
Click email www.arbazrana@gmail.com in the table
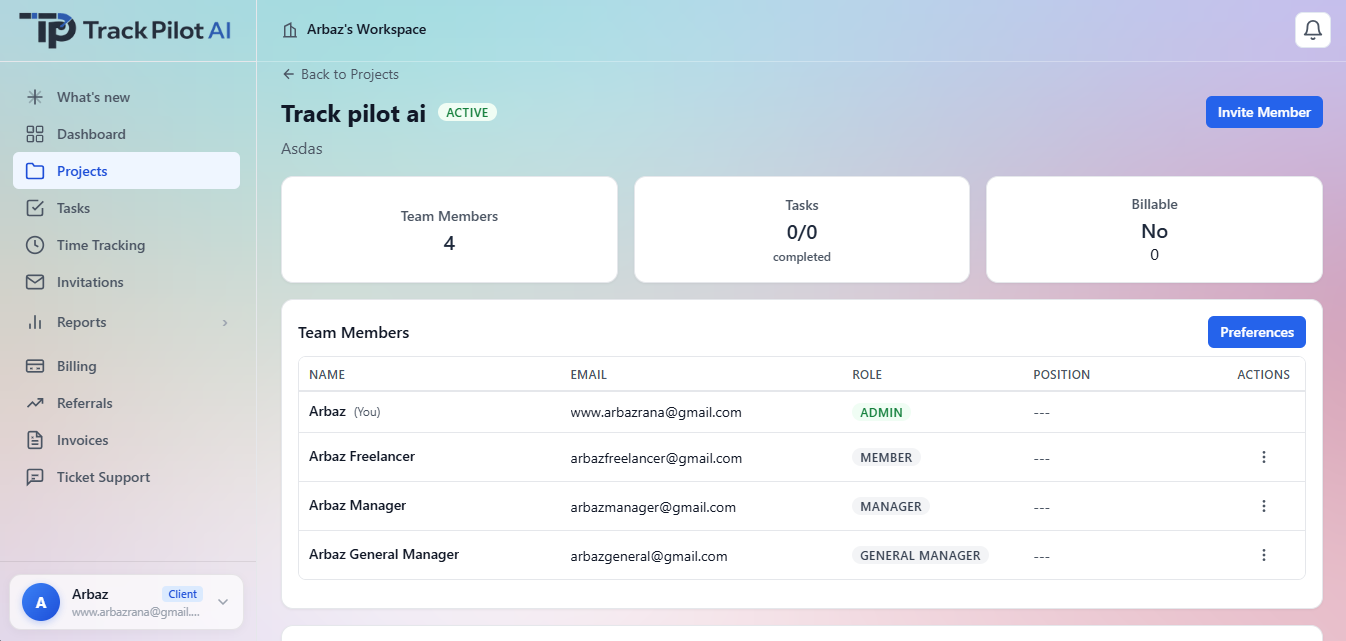point(656,412)
